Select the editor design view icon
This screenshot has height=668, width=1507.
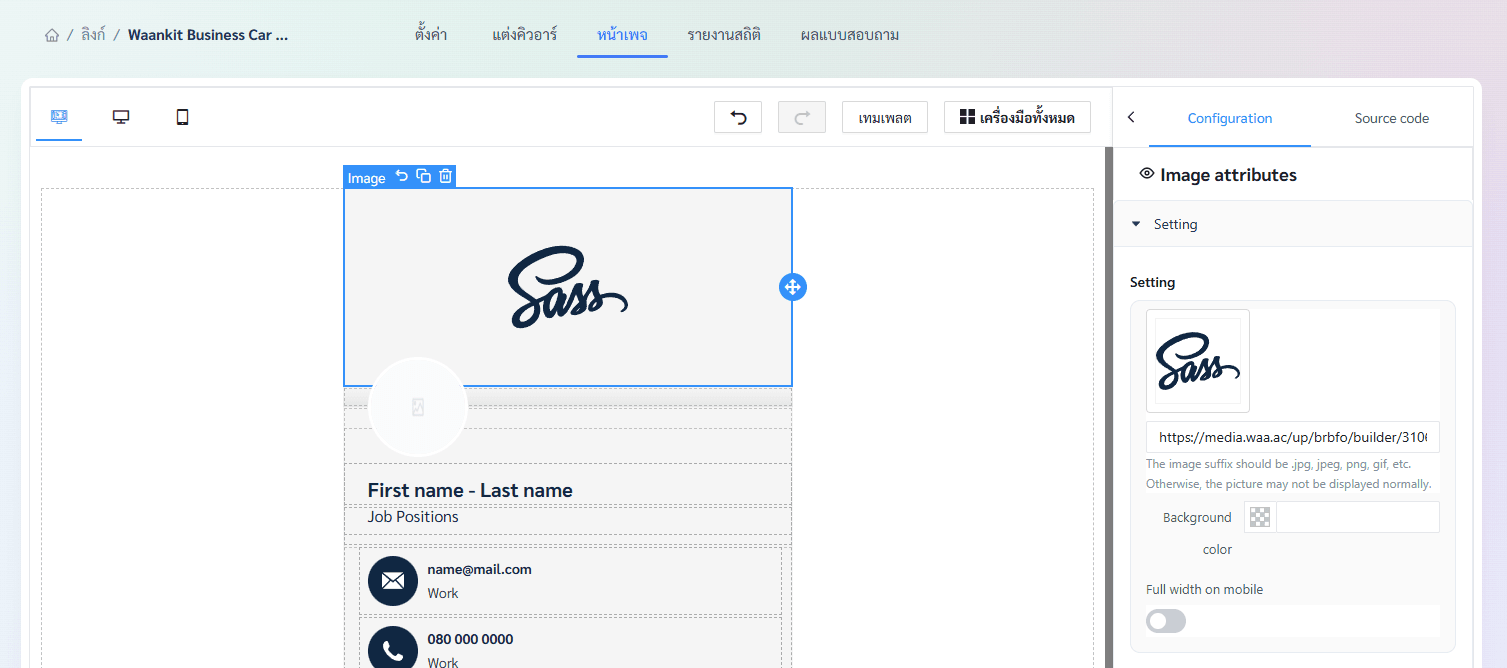click(x=59, y=117)
